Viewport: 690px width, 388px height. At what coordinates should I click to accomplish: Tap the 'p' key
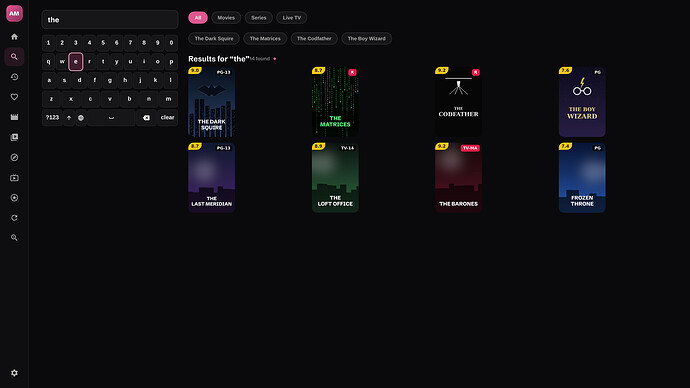point(171,62)
